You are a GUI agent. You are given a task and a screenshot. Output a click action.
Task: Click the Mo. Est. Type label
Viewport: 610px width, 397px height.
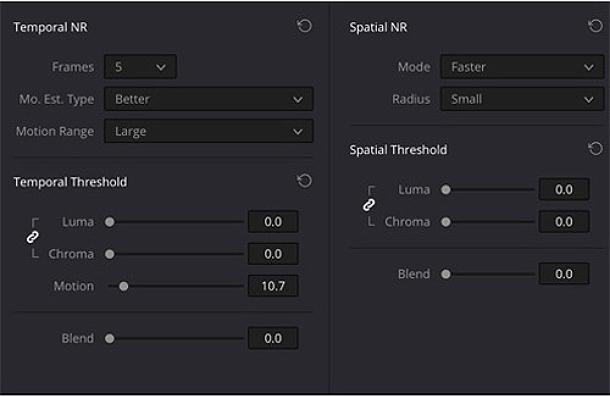coord(56,99)
